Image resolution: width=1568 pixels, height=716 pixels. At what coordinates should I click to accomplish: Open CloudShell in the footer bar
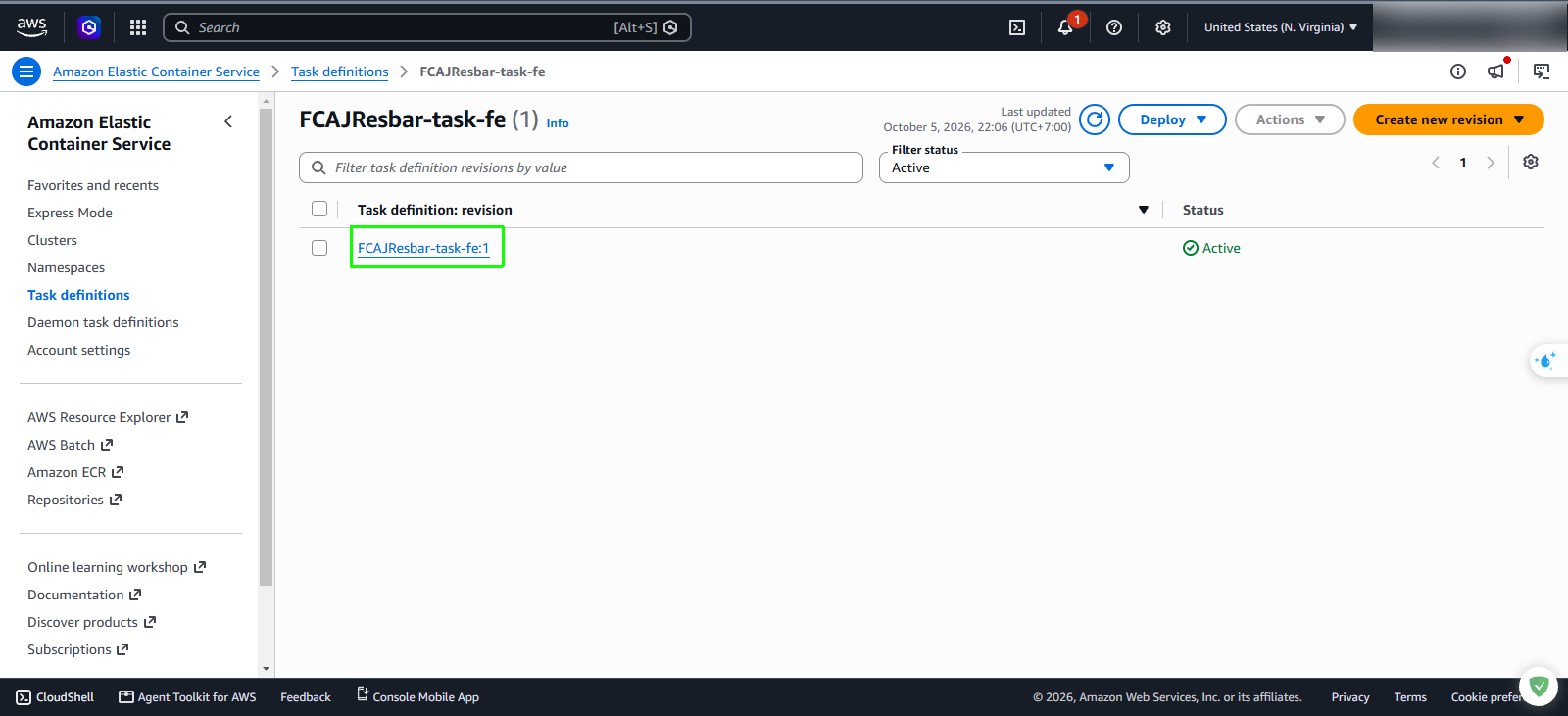click(x=55, y=697)
